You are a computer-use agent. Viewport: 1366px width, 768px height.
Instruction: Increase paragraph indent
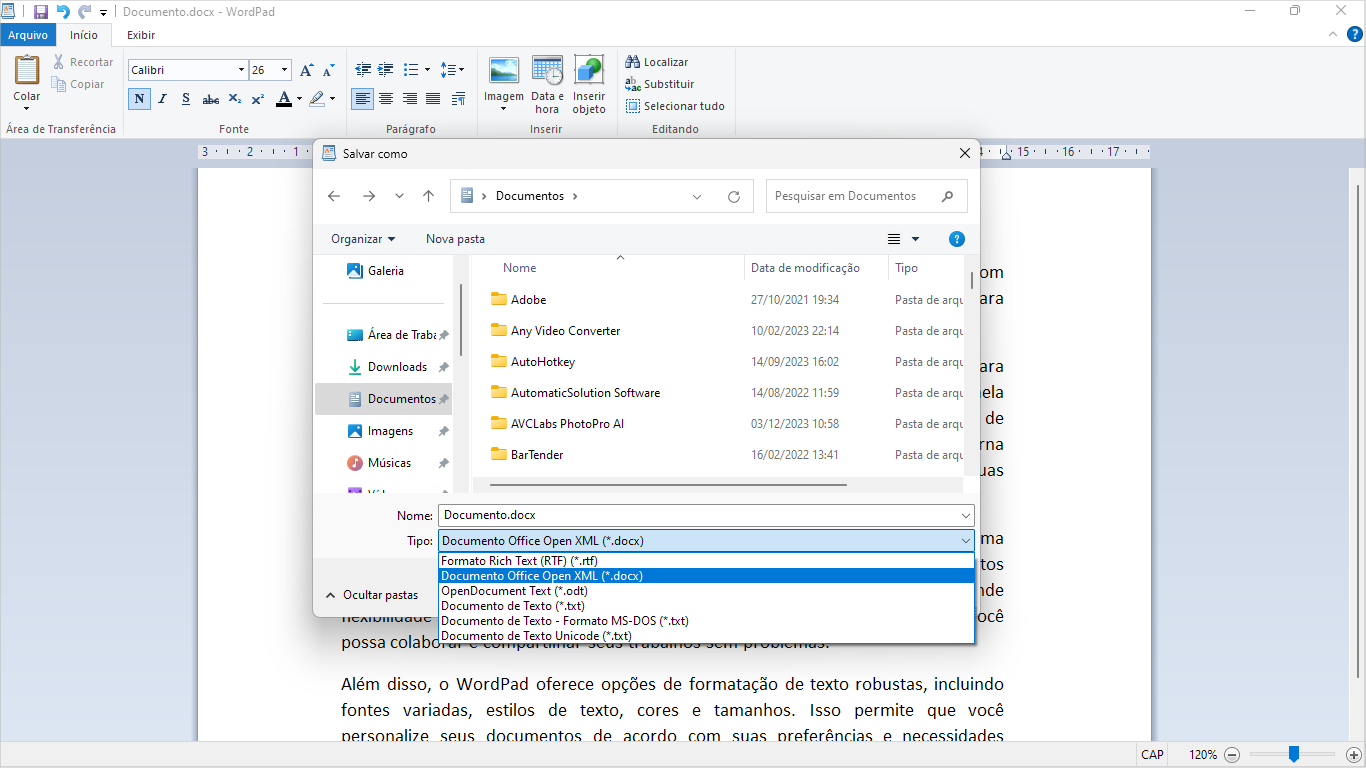(385, 70)
